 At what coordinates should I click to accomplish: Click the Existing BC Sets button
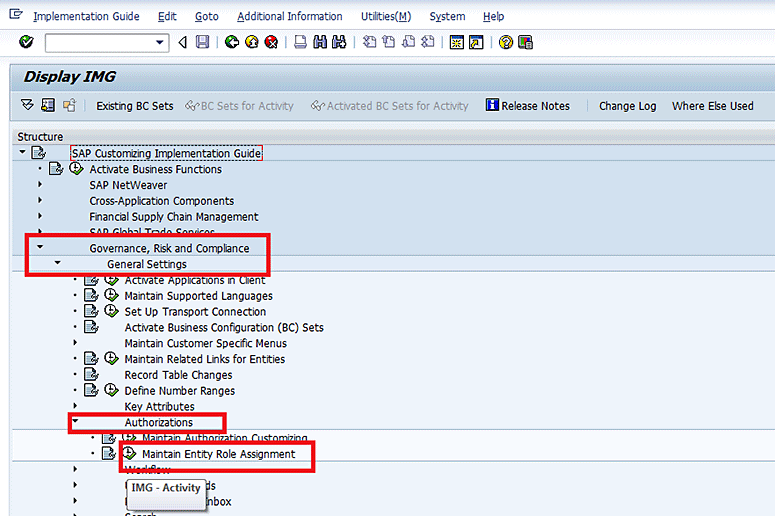[x=134, y=106]
